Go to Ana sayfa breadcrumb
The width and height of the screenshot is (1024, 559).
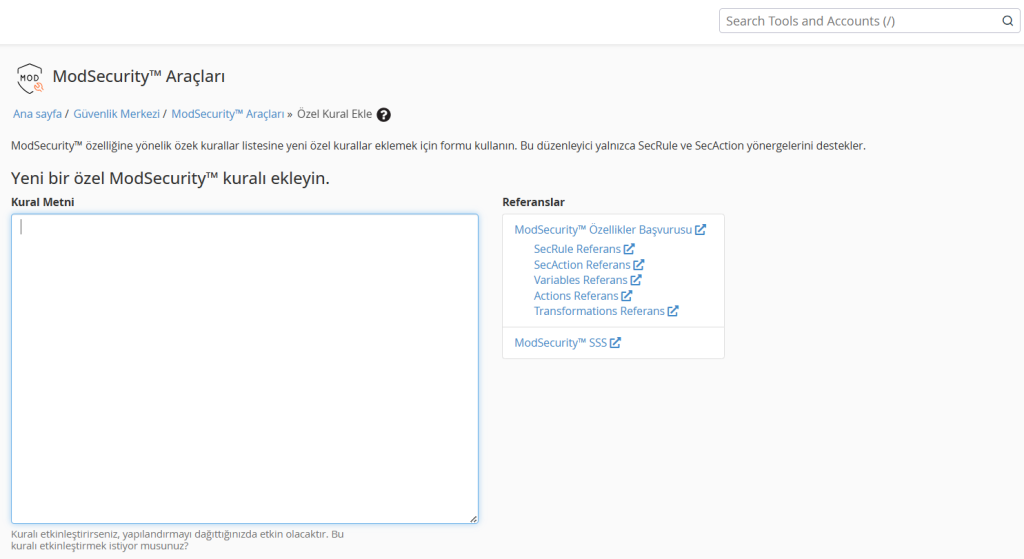pyautogui.click(x=37, y=114)
